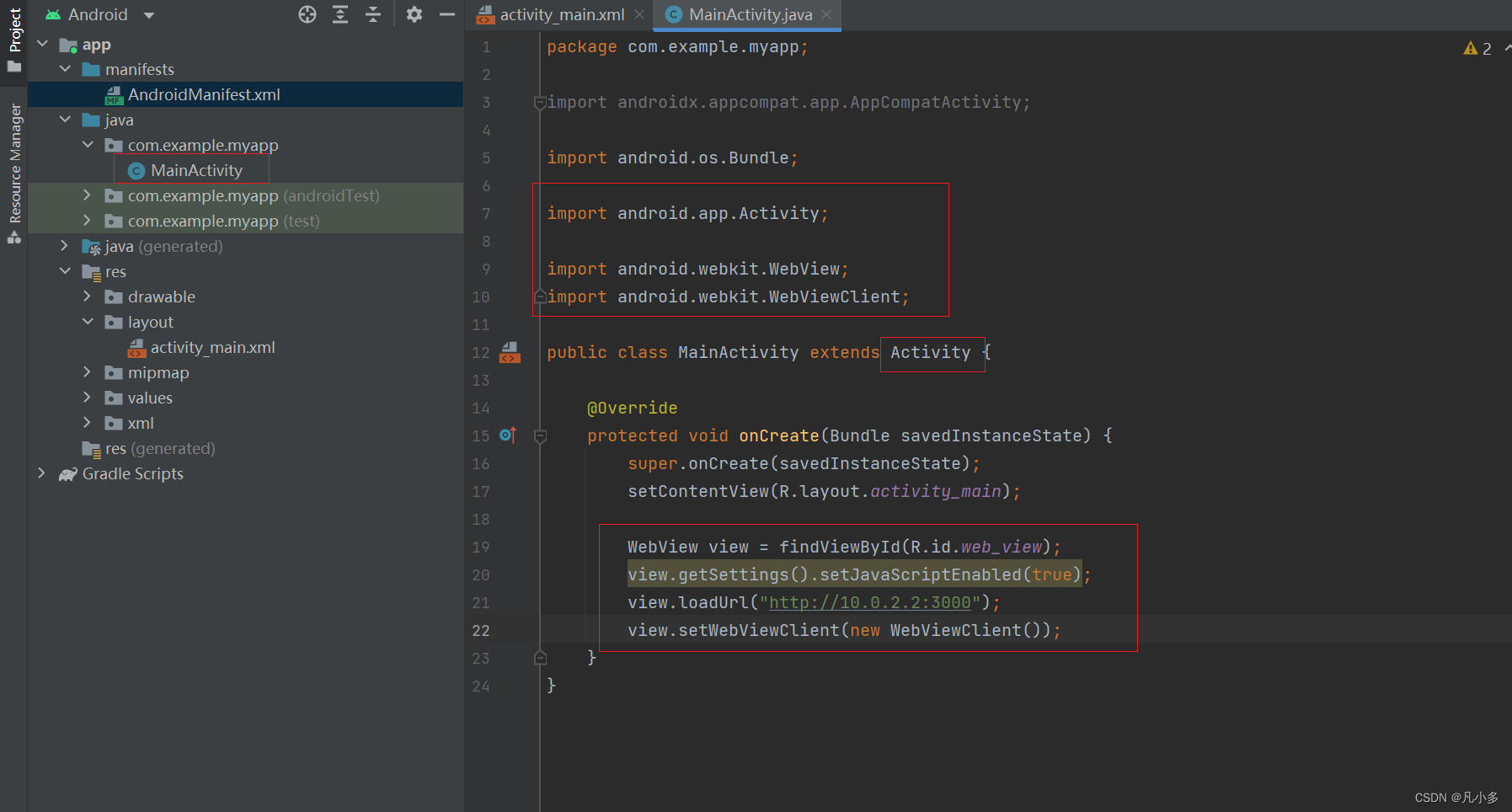Collapse the java folder
The image size is (1512, 812).
[65, 120]
